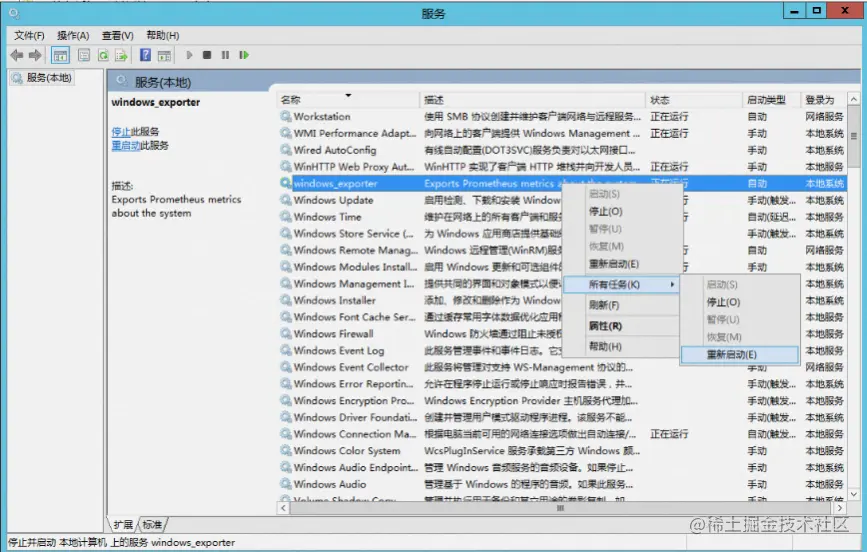Sort by the 名称 column header
Image resolution: width=867 pixels, height=552 pixels.
pos(347,100)
